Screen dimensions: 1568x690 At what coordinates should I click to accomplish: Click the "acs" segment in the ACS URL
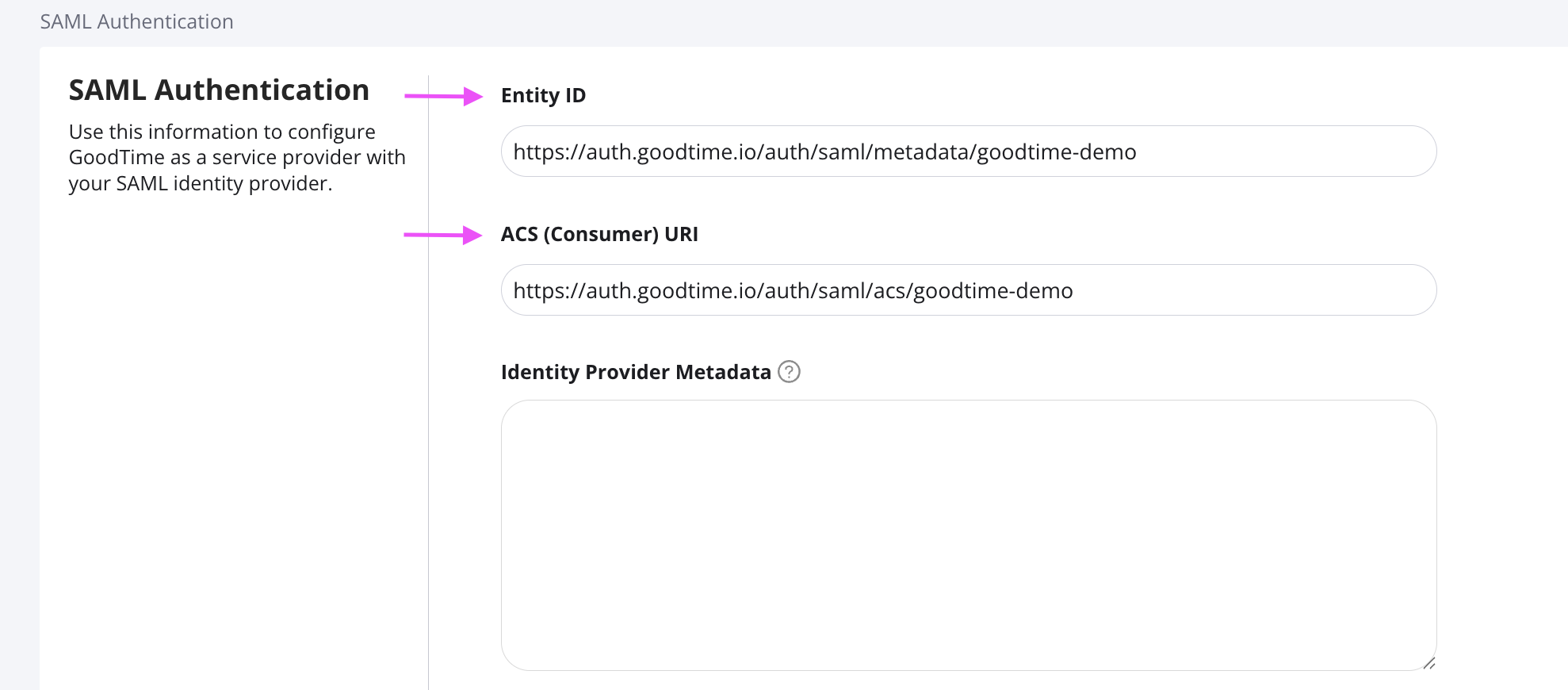[889, 290]
